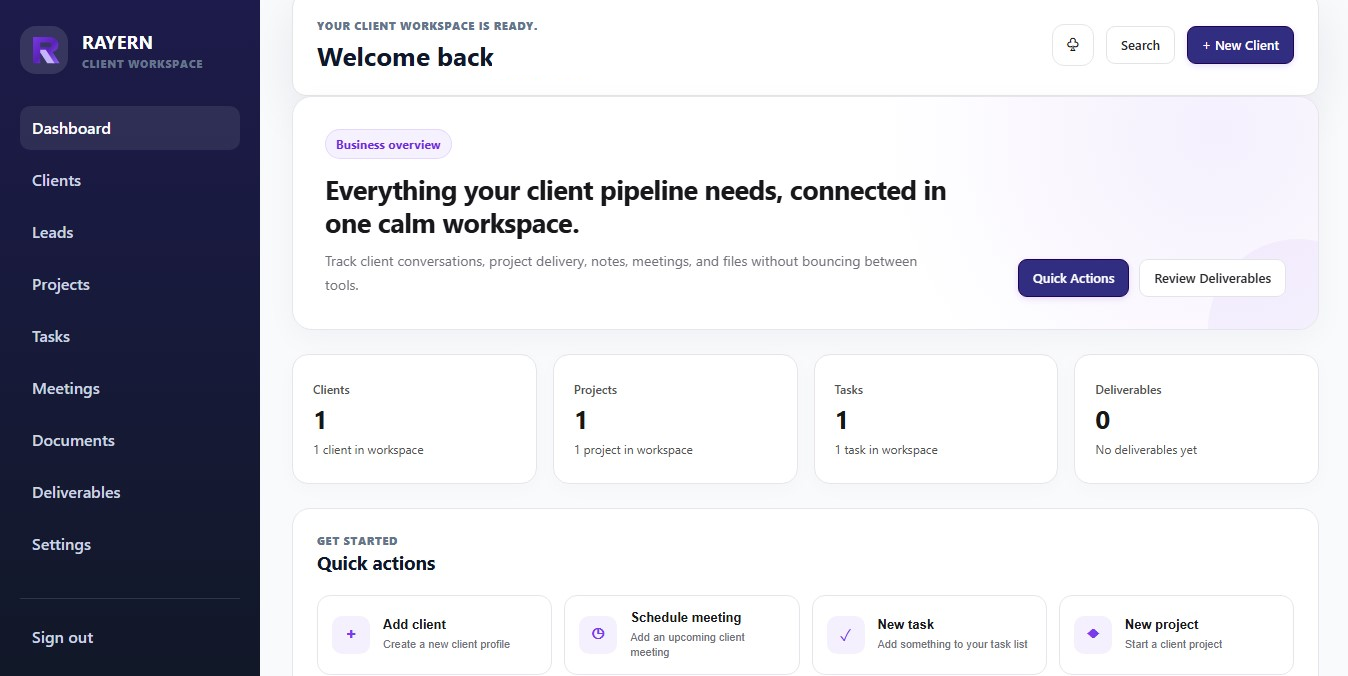Click the Rayern logo icon

[44, 50]
